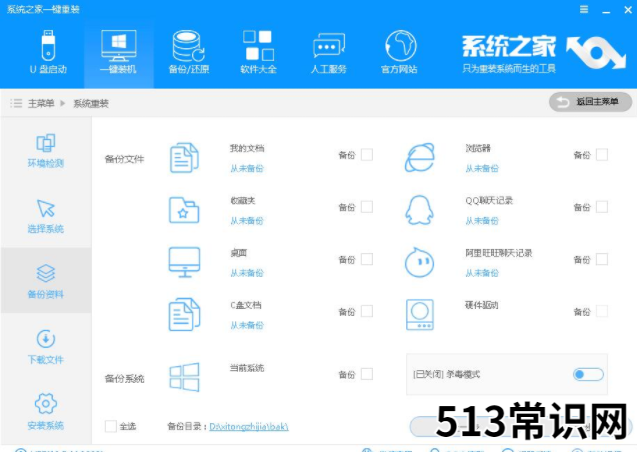Go to 备份资料 step

point(46,281)
